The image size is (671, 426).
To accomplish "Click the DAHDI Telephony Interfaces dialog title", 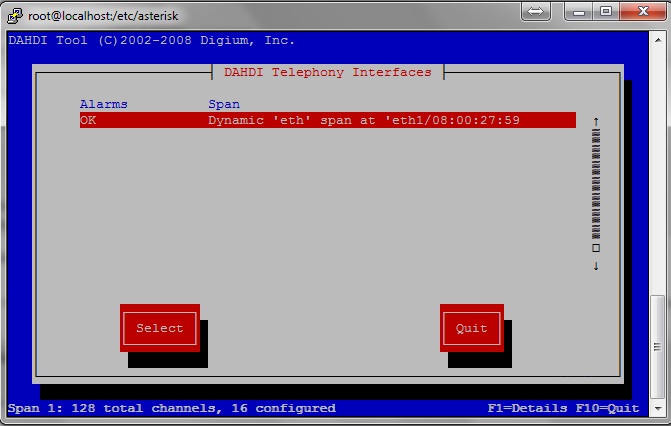I will [328, 72].
